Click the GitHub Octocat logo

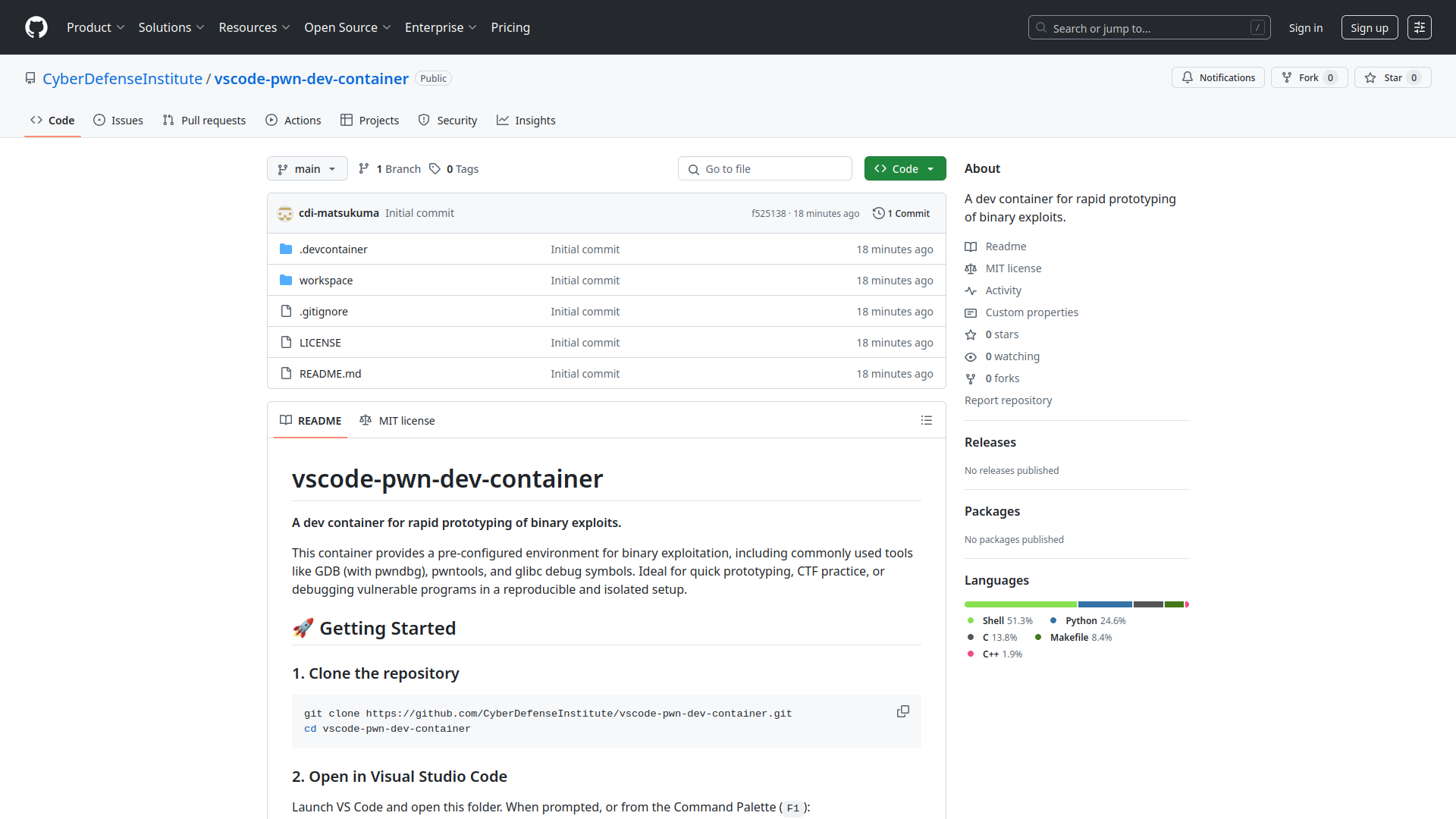36,27
